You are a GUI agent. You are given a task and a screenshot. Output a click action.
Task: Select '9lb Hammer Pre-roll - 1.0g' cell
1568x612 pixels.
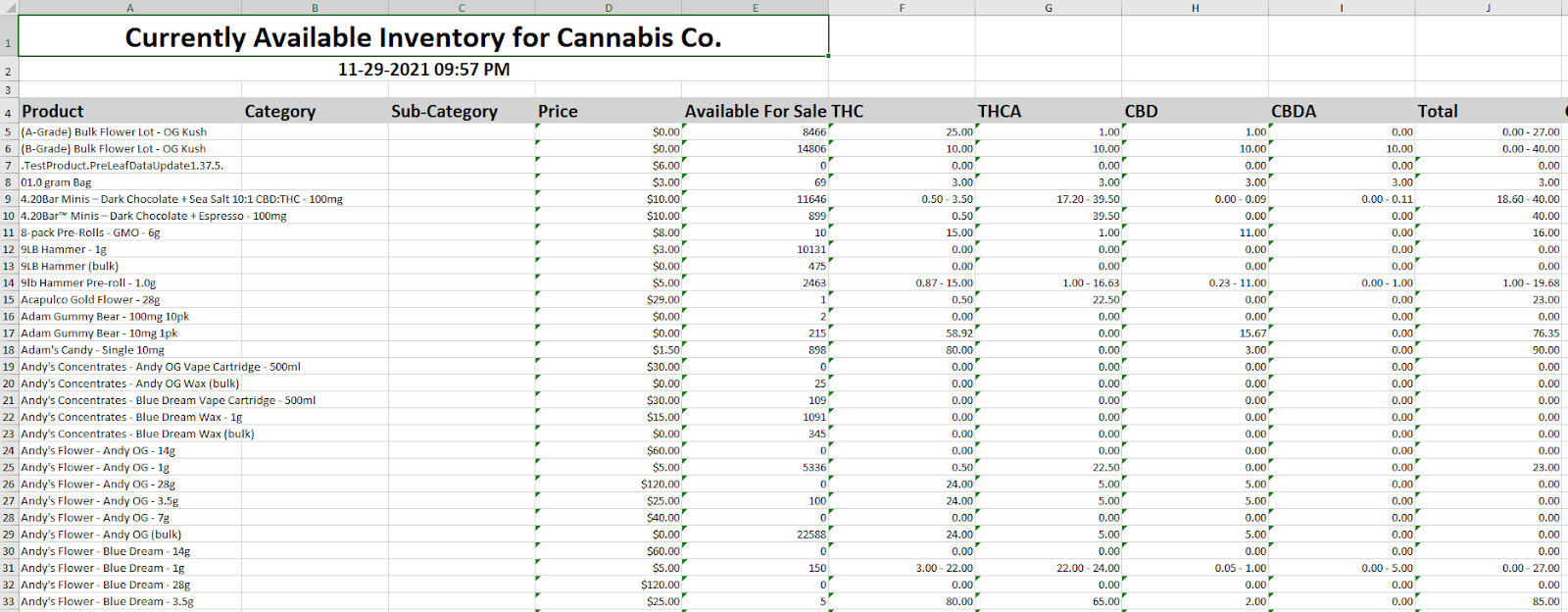(x=130, y=282)
